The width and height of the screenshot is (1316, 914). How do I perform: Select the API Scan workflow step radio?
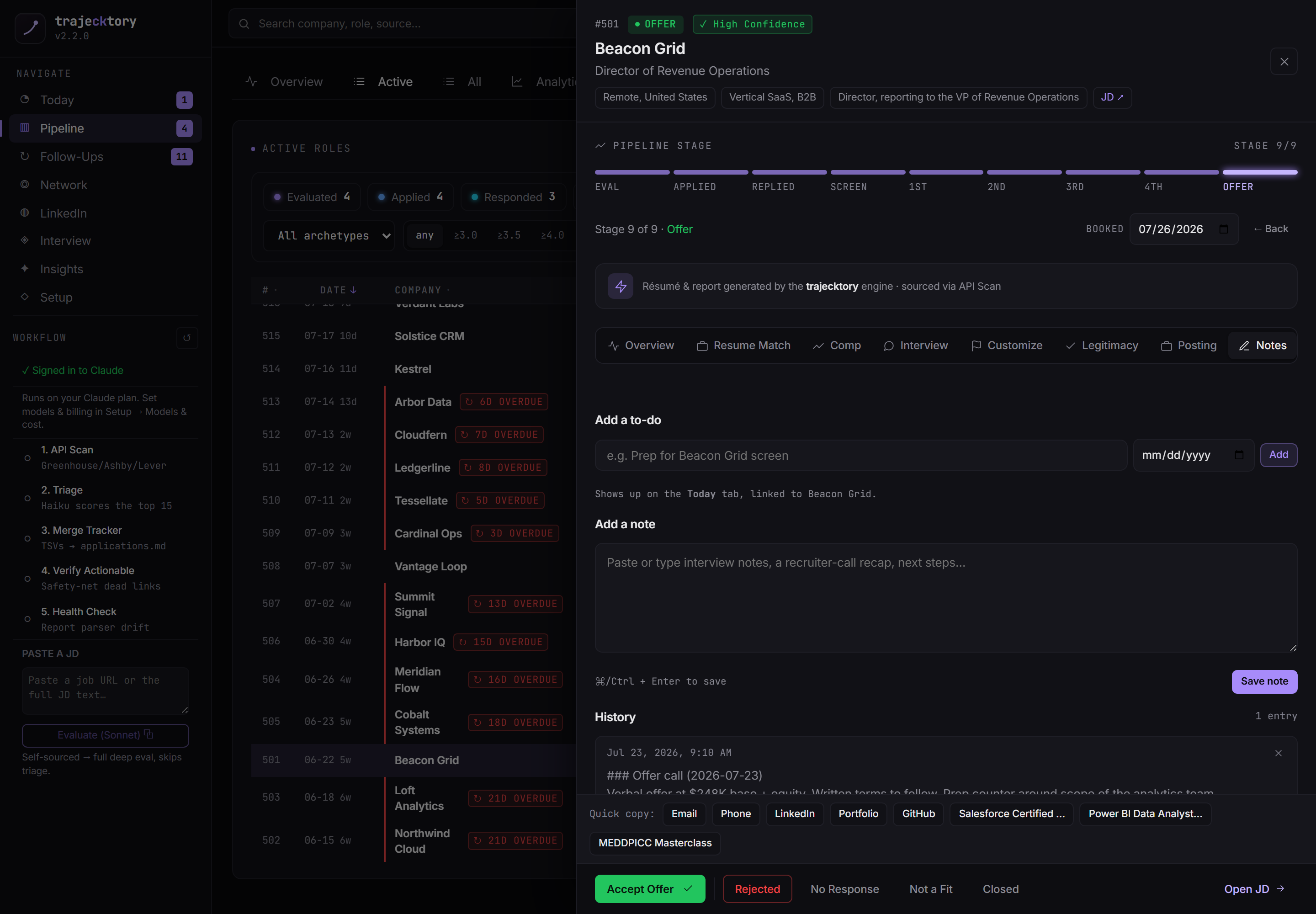(x=27, y=458)
